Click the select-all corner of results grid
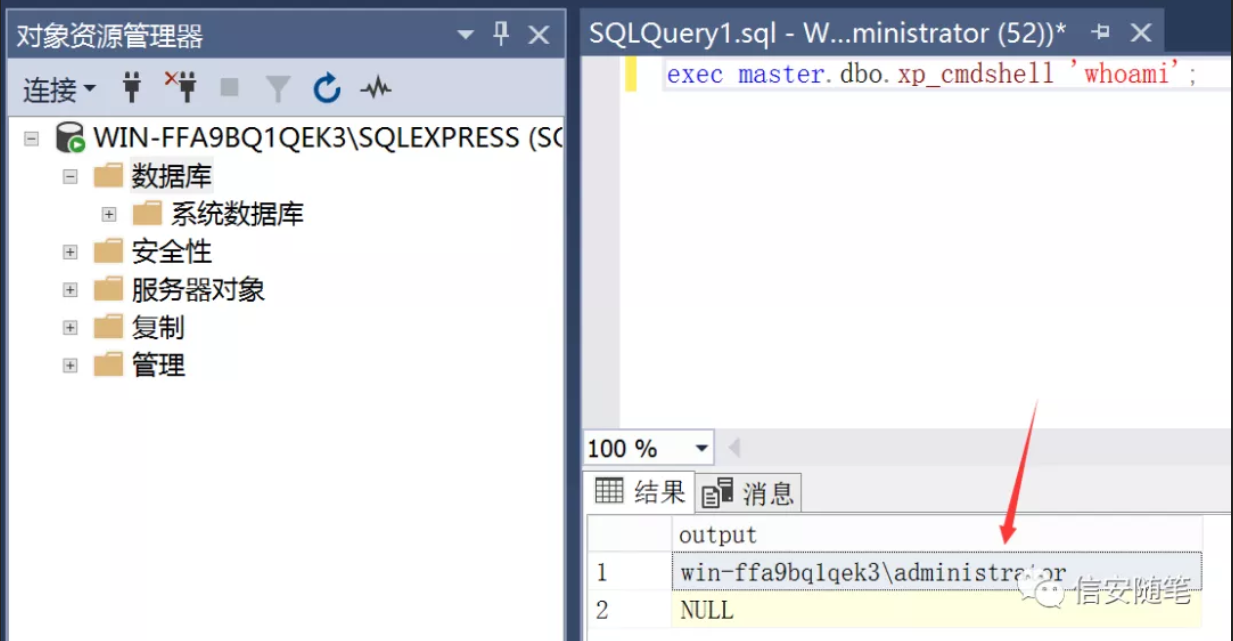1233x641 pixels. [629, 536]
